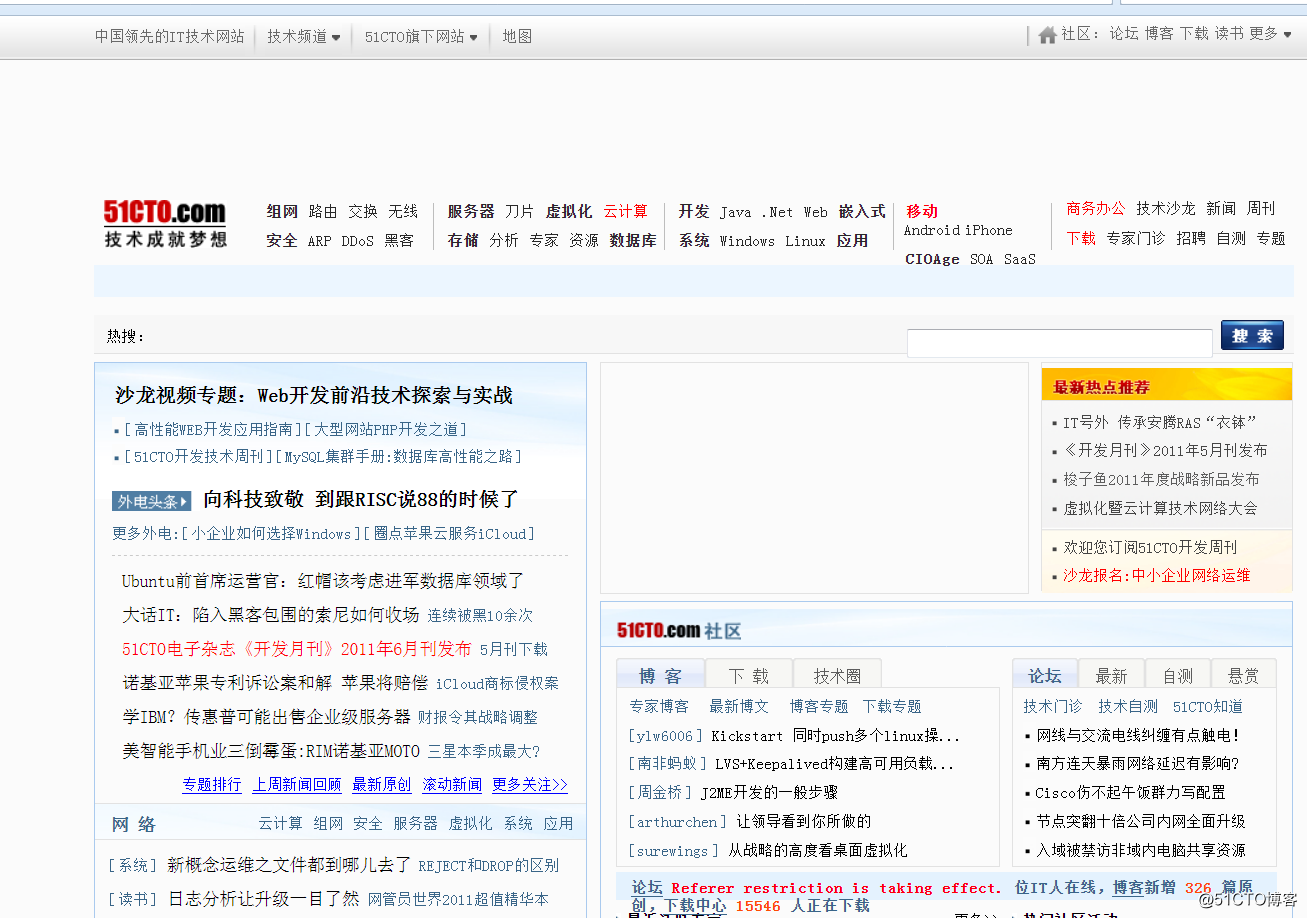Focus the search input field
This screenshot has width=1307, height=918.
(x=1059, y=343)
